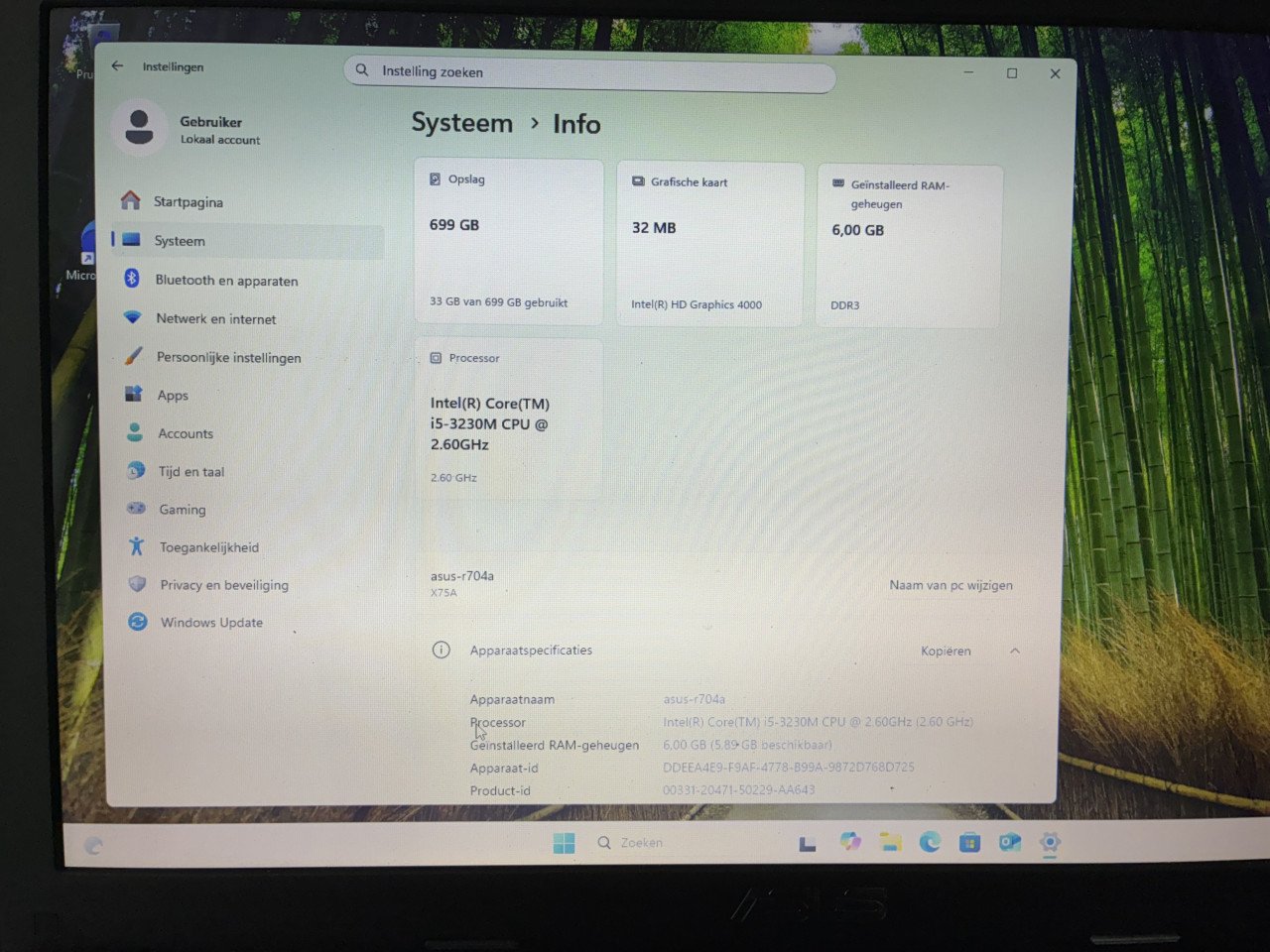Viewport: 1270px width, 952px height.
Task: Click the Instelling zoeken search field
Action: (x=589, y=72)
